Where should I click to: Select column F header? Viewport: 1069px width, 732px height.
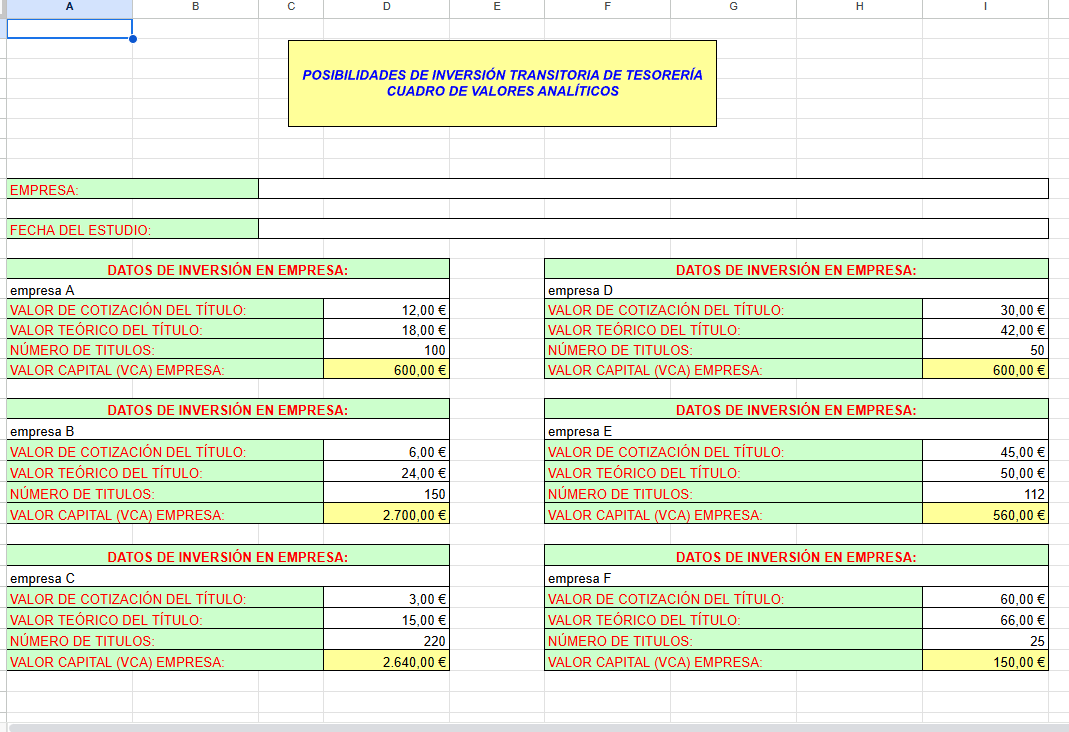[607, 7]
